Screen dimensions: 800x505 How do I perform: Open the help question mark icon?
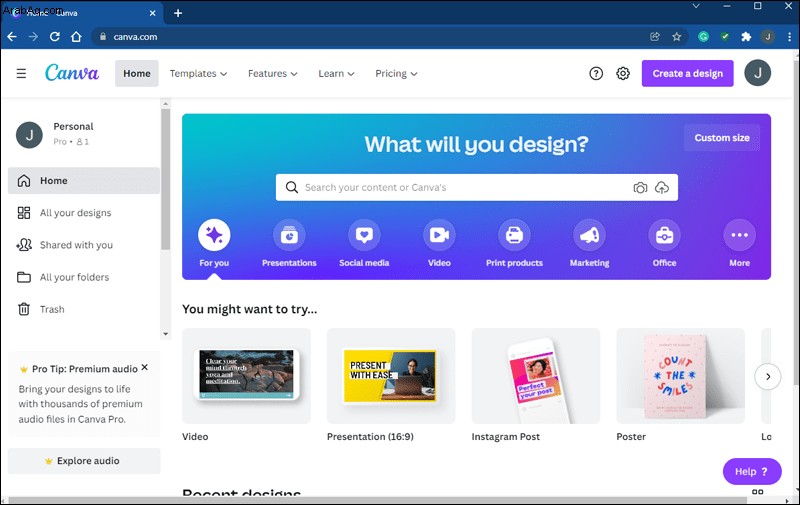[x=596, y=73]
